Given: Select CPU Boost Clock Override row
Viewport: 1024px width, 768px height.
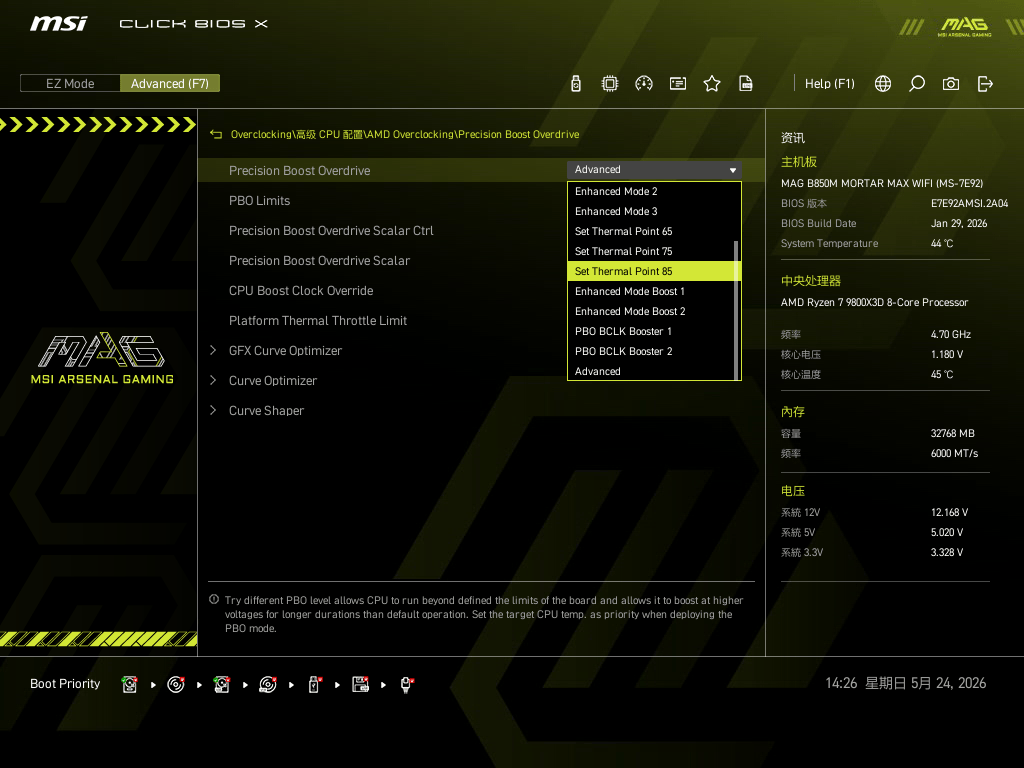Looking at the screenshot, I should [481, 291].
